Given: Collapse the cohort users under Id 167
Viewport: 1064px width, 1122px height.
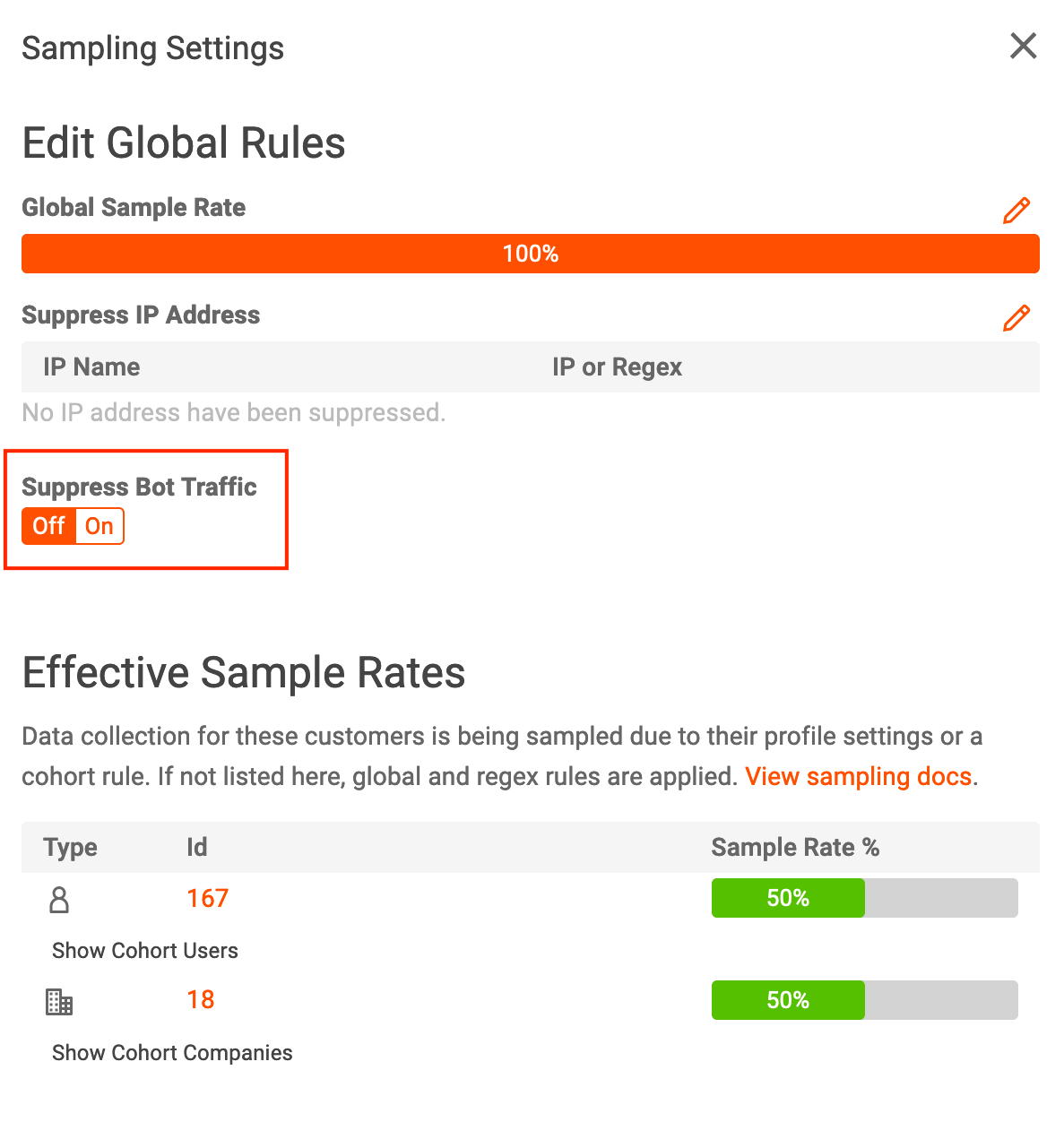Looking at the screenshot, I should pyautogui.click(x=144, y=950).
